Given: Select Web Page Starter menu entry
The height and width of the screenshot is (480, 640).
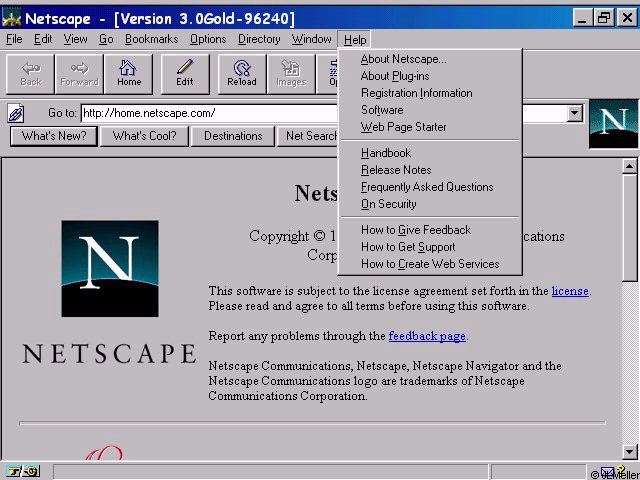Looking at the screenshot, I should click(x=430, y=127).
